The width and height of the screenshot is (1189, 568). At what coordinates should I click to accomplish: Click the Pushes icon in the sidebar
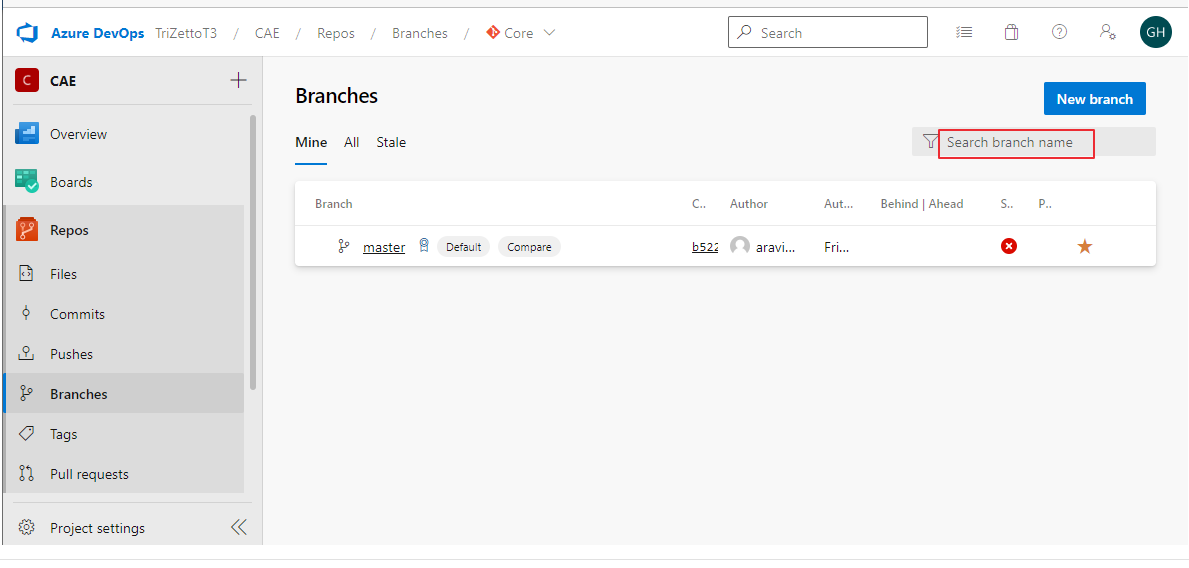point(27,353)
